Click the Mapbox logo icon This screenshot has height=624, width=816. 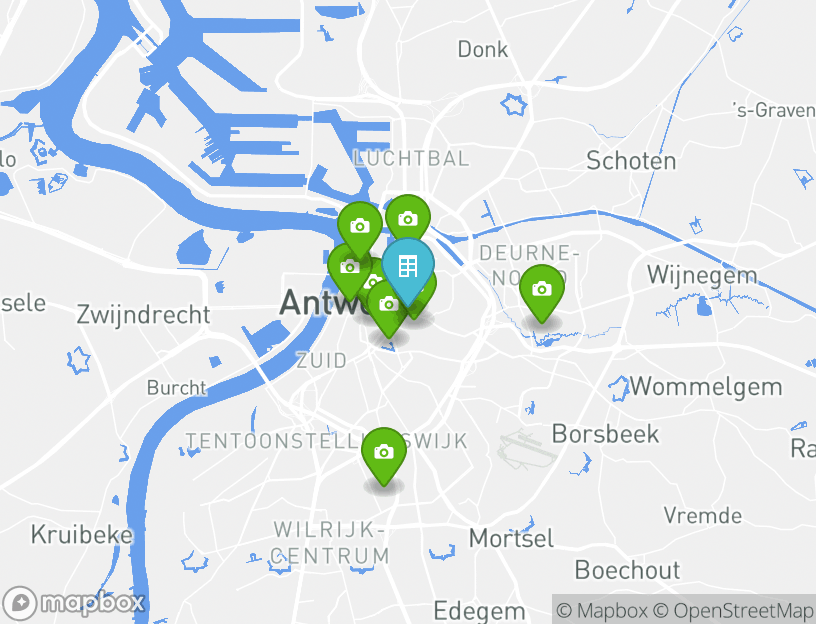(20, 603)
